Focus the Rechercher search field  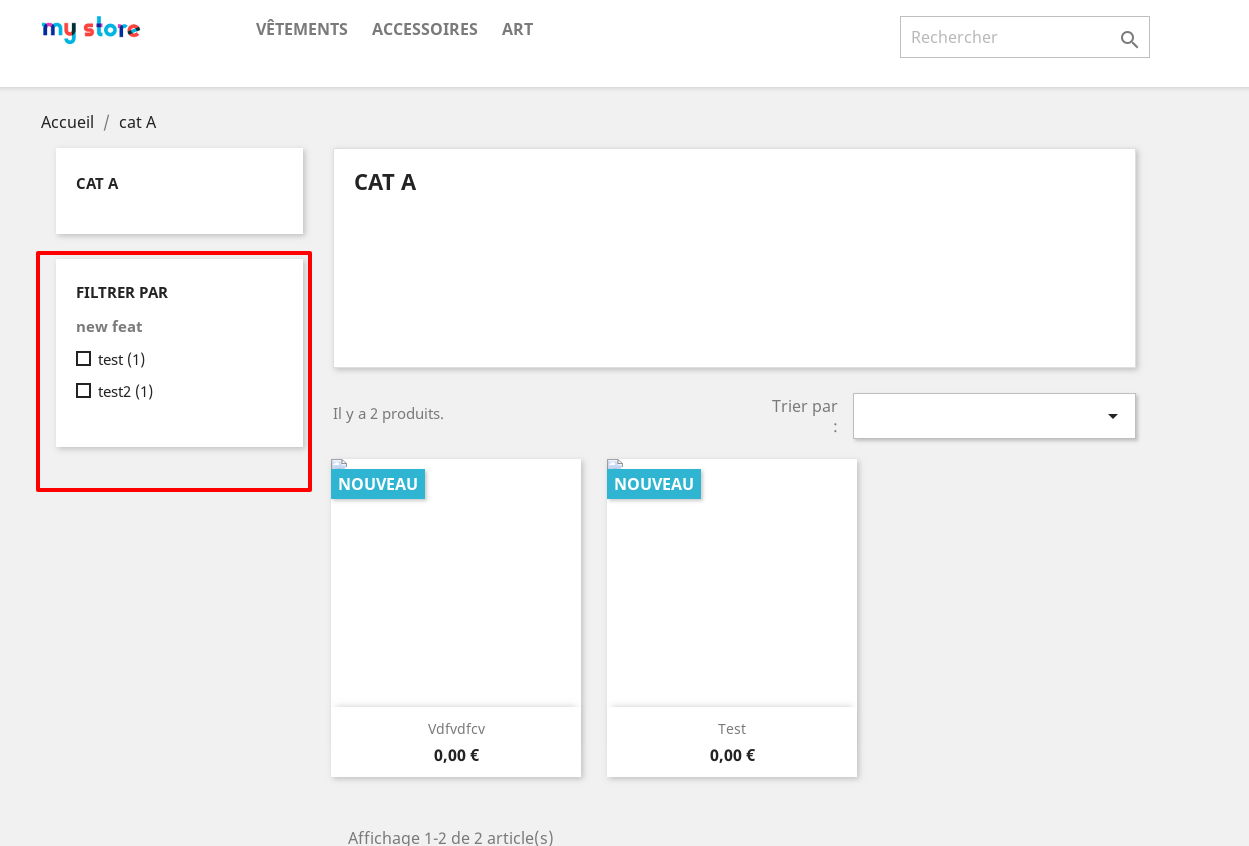[1024, 37]
